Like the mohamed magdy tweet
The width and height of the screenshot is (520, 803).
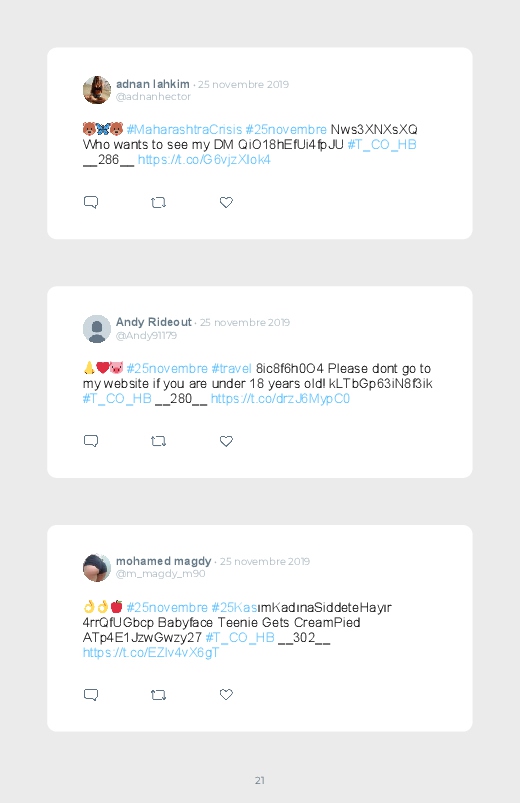pyautogui.click(x=226, y=694)
